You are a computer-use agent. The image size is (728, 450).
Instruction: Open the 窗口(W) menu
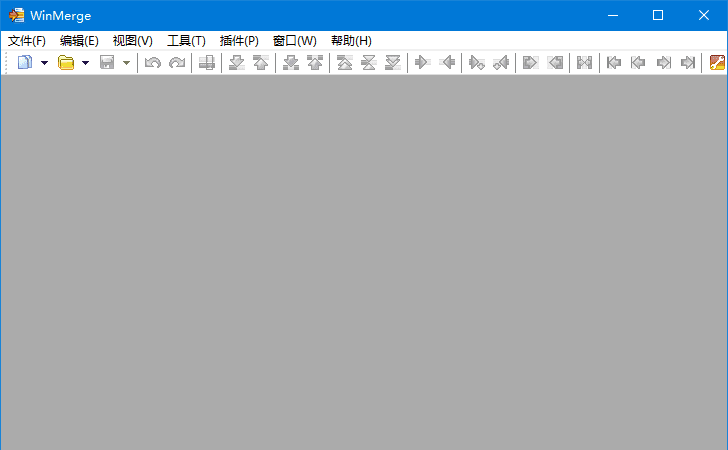pyautogui.click(x=294, y=41)
